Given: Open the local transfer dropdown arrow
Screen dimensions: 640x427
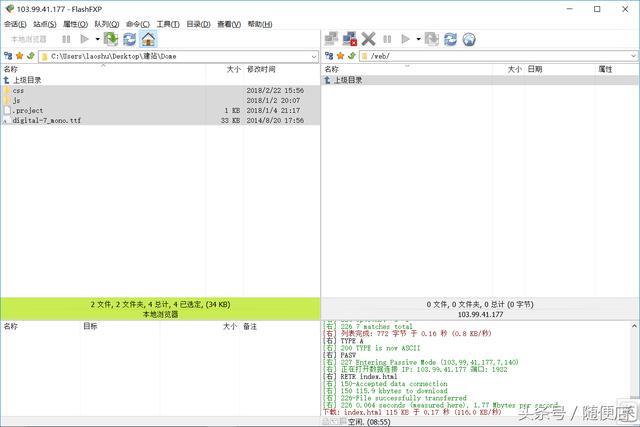Looking at the screenshot, I should (x=98, y=39).
